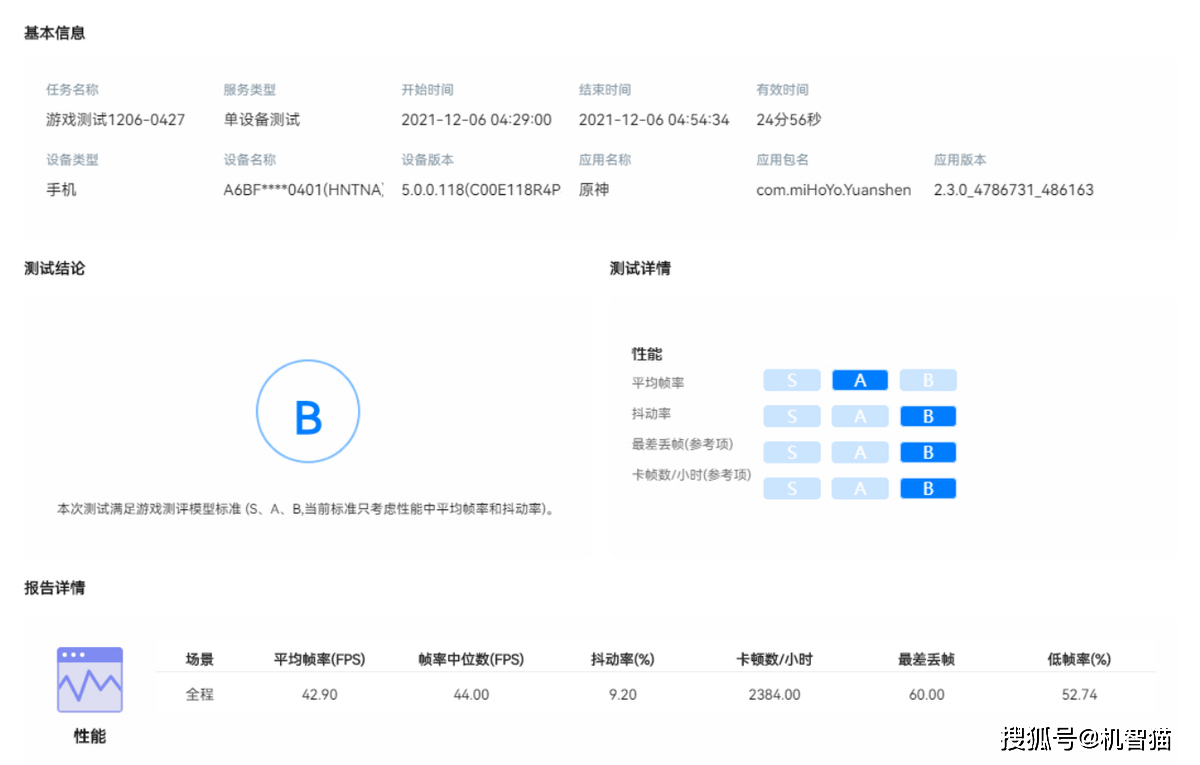
Task: Select S badge for 平均帧率
Action: (x=792, y=380)
